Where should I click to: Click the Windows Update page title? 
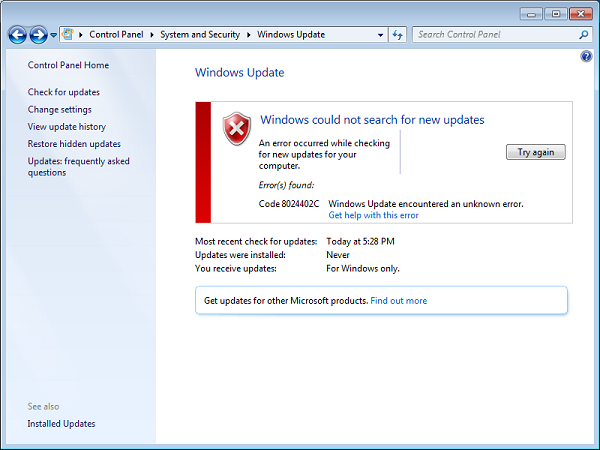coord(240,73)
